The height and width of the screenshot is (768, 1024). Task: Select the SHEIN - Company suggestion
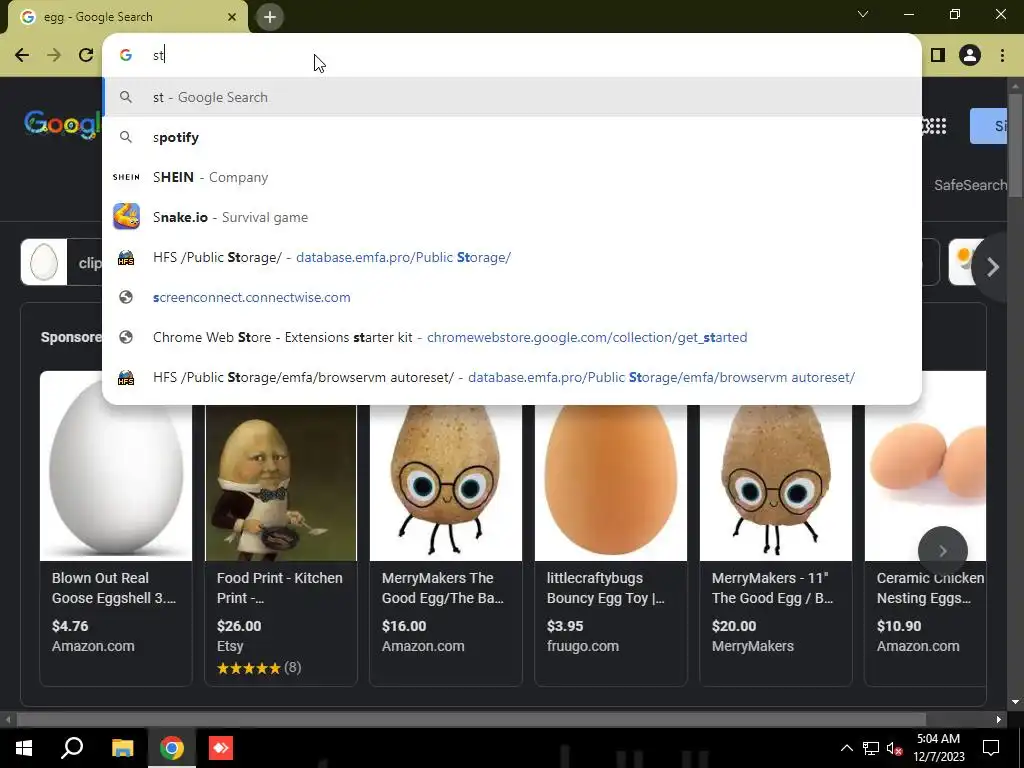coord(511,177)
